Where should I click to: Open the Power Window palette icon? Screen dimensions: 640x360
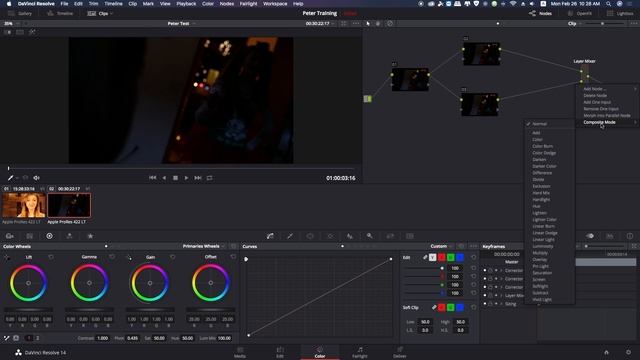[310, 236]
